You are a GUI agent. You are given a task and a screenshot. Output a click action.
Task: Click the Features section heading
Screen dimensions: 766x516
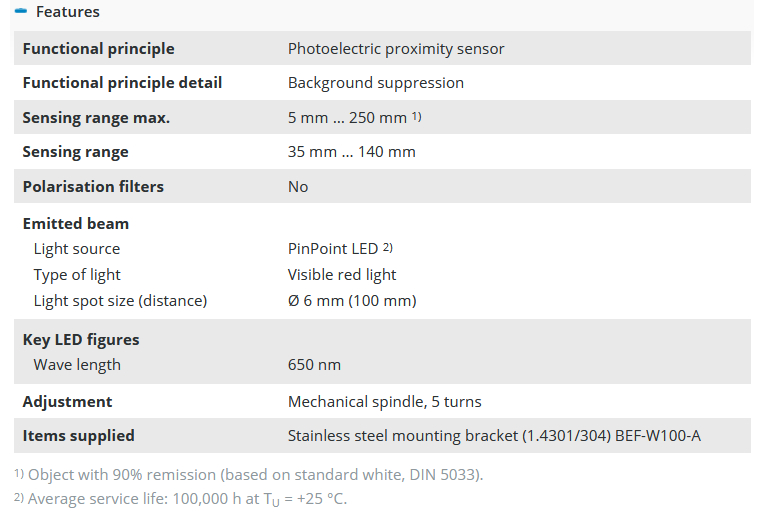pyautogui.click(x=67, y=12)
